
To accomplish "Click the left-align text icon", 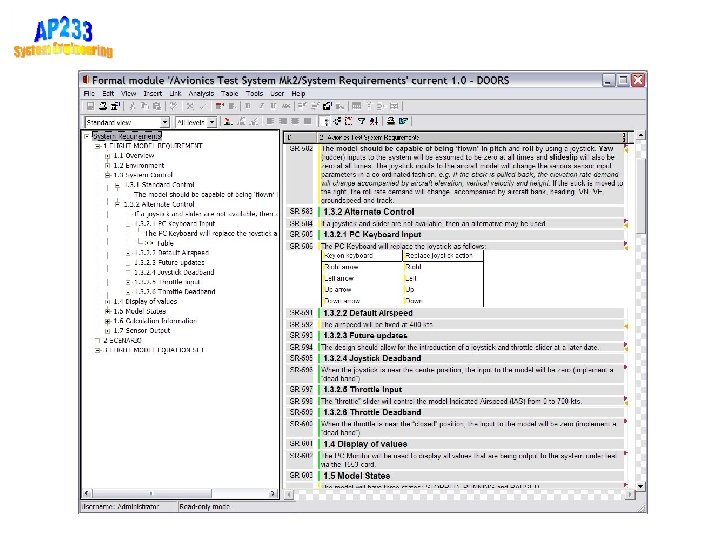I will [270, 121].
